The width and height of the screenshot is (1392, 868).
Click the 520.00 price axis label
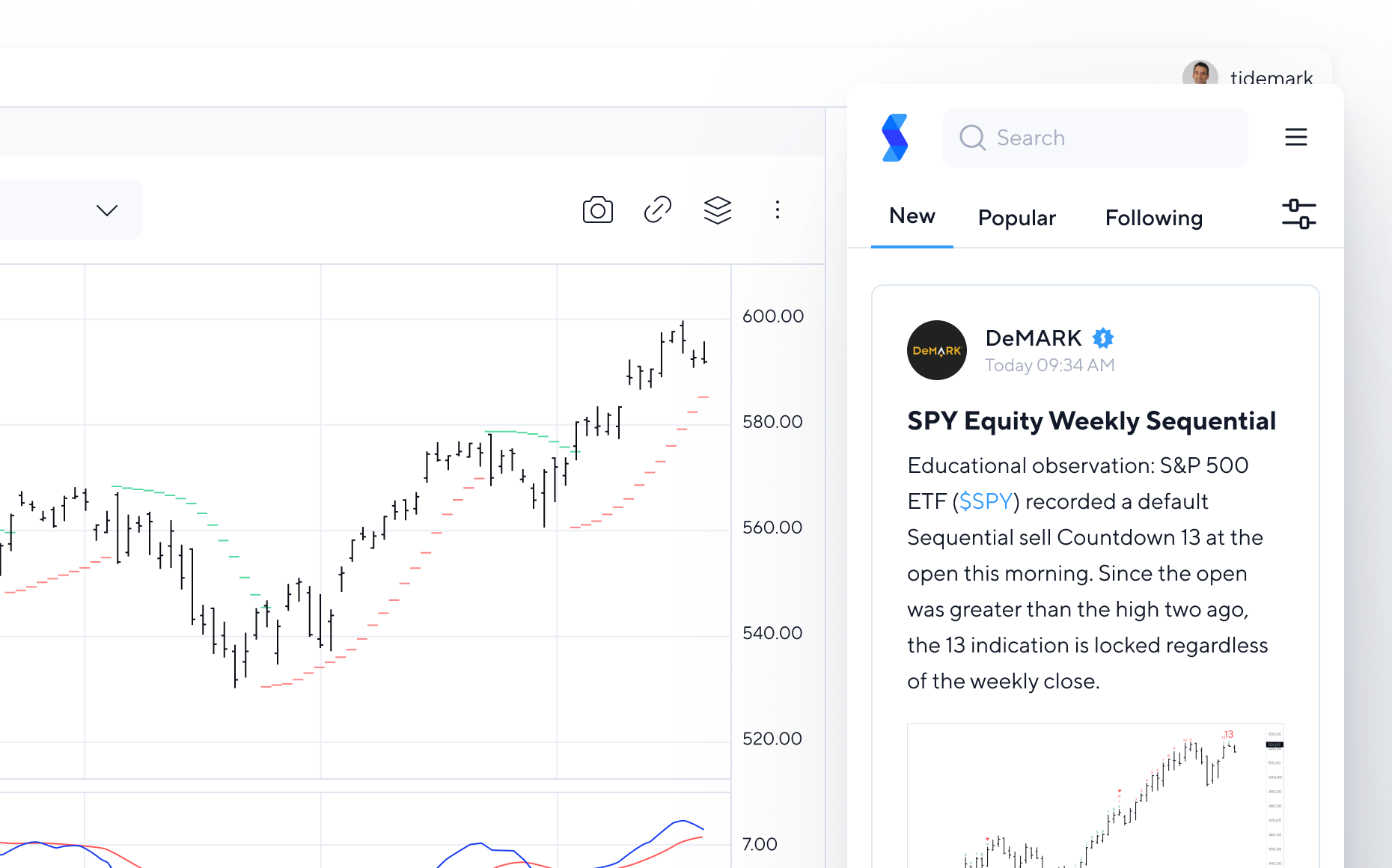click(772, 738)
